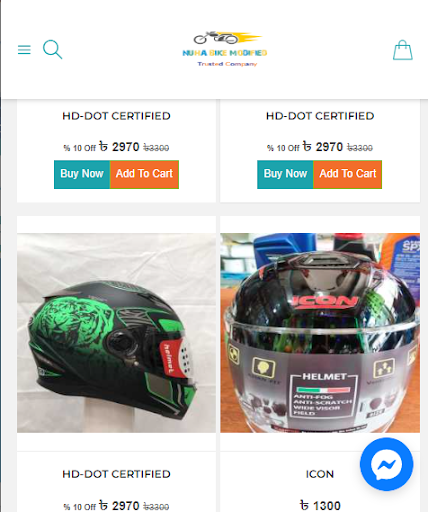Open the green tiger helmet image
This screenshot has height=512, width=428.
[x=116, y=333]
